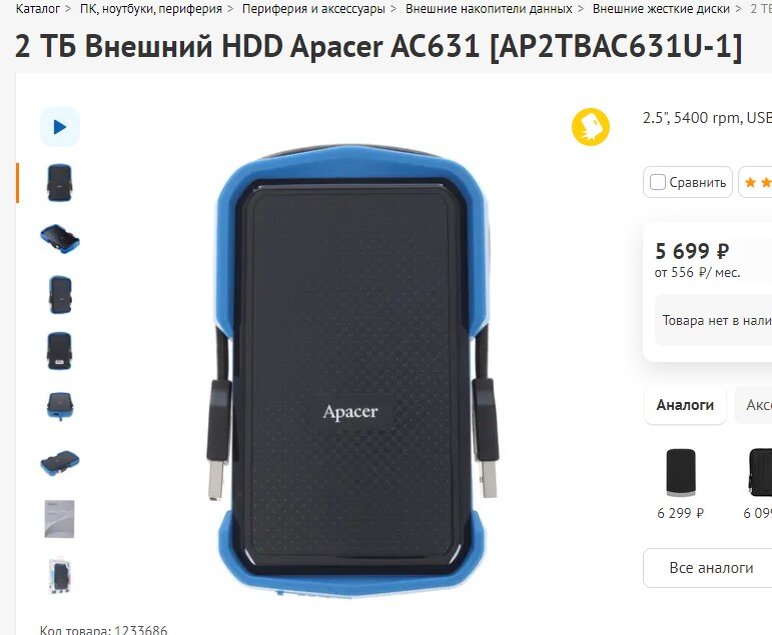Screen dimensions: 772x635
Task: Select the thumbnail with the cable hanging
Action: click(60, 407)
